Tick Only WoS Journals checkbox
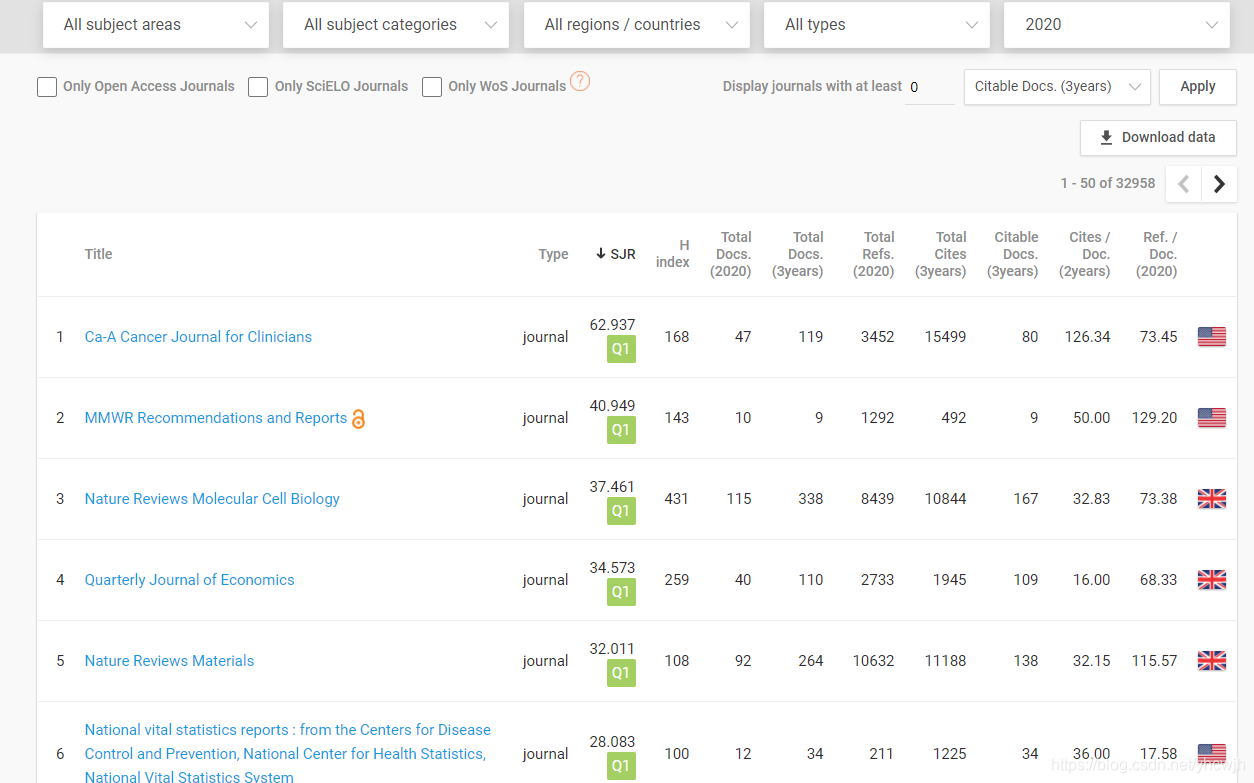 pos(432,87)
